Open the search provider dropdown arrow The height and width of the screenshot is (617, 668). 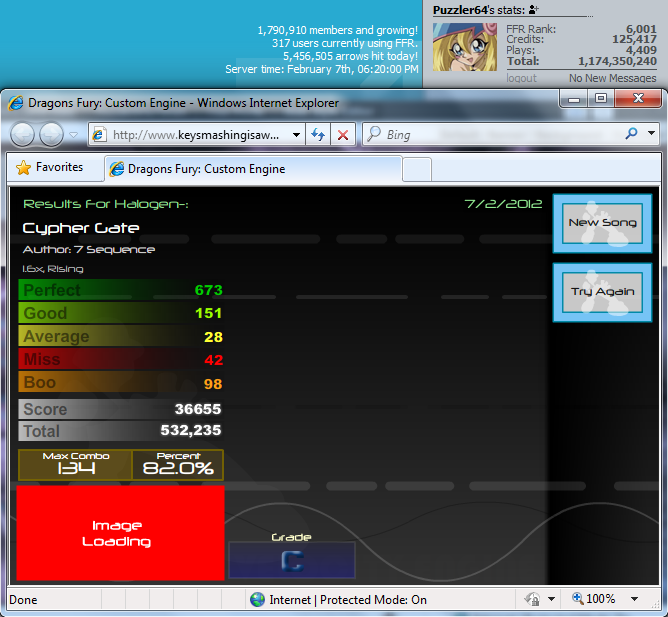(x=651, y=134)
